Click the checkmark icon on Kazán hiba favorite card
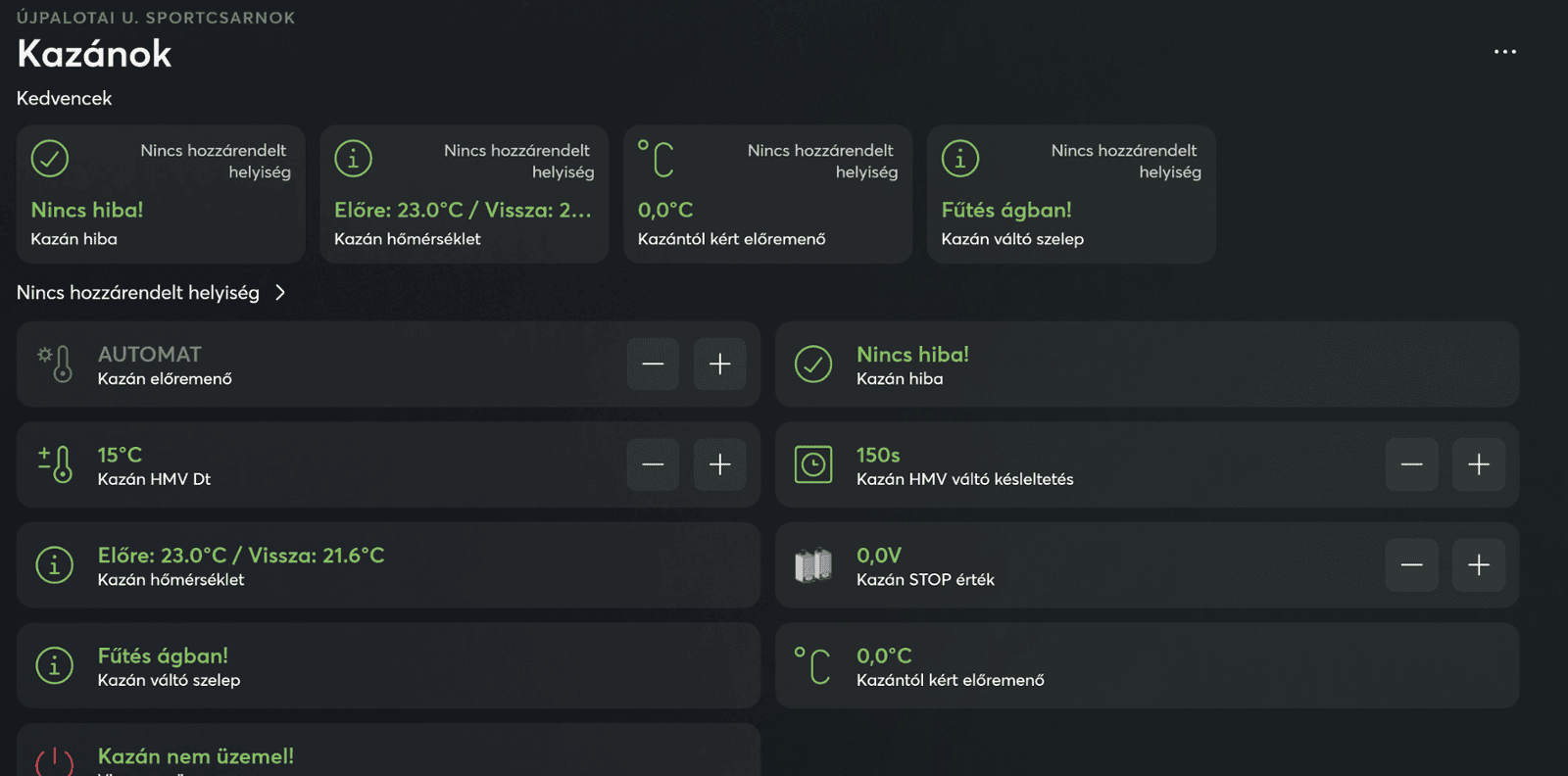 pos(50,158)
